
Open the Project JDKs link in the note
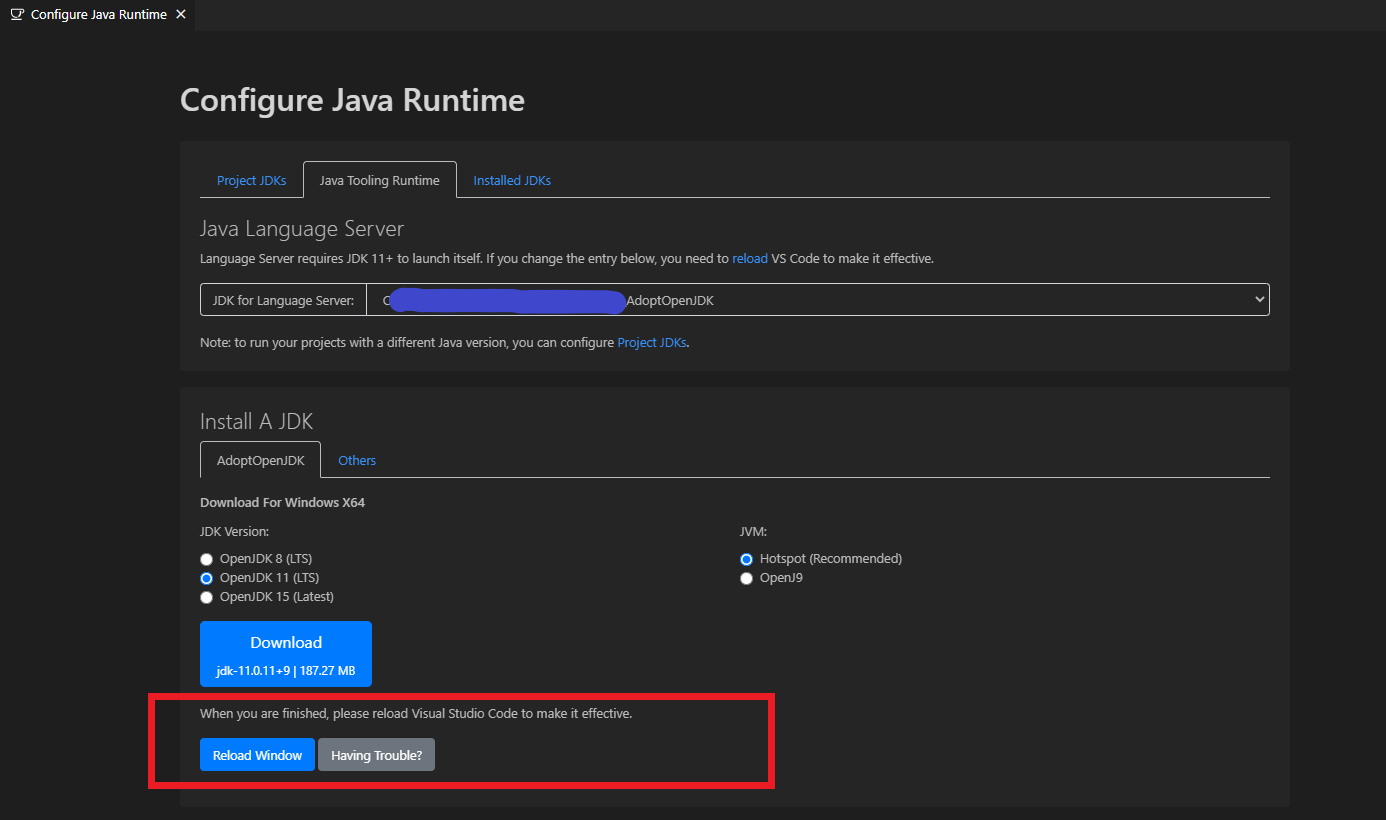coord(652,342)
